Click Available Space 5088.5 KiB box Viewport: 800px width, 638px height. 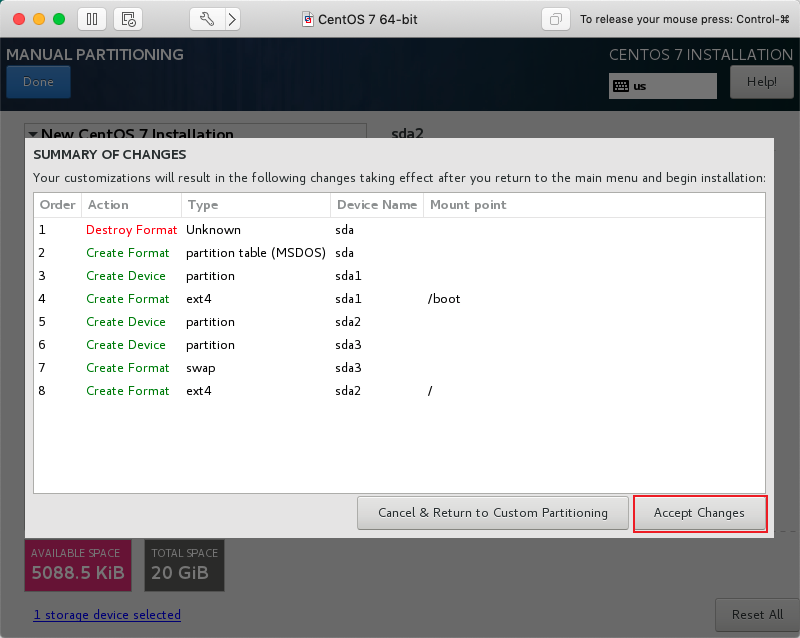pyautogui.click(x=78, y=566)
